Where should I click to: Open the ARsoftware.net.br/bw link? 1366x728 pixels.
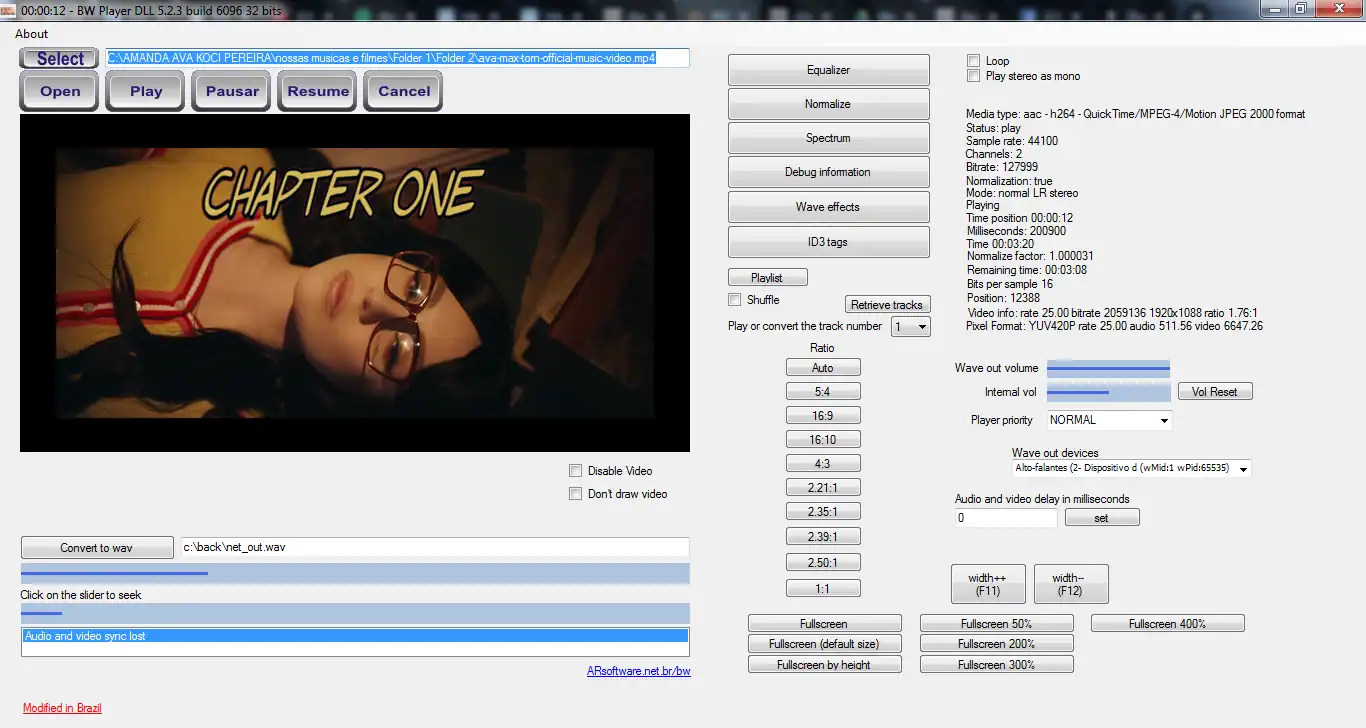[639, 671]
